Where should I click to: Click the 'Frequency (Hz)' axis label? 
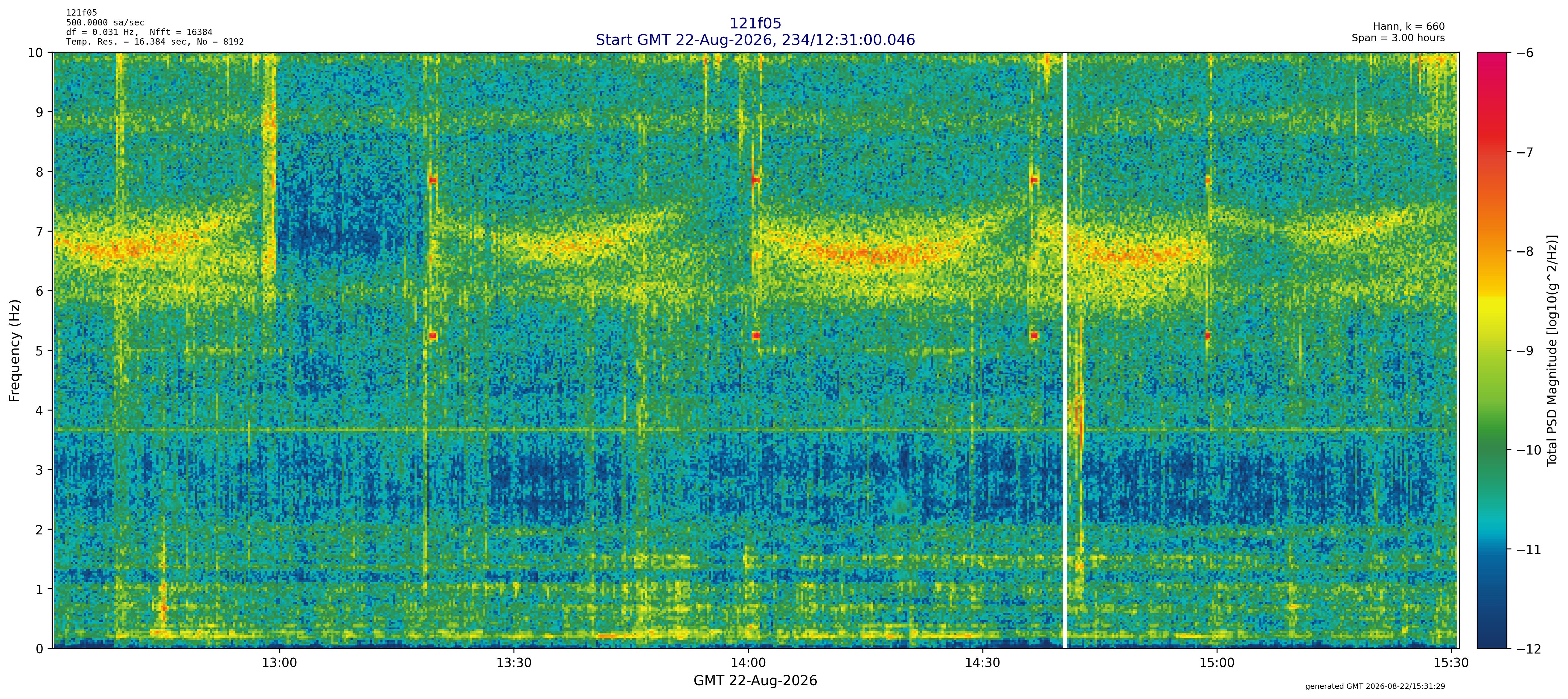[x=15, y=350]
